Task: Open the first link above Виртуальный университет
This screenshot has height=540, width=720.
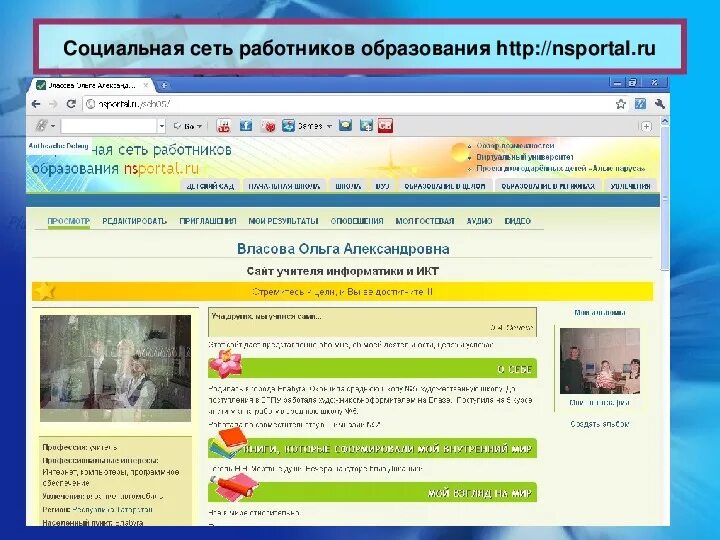Action: pyautogui.click(x=515, y=146)
